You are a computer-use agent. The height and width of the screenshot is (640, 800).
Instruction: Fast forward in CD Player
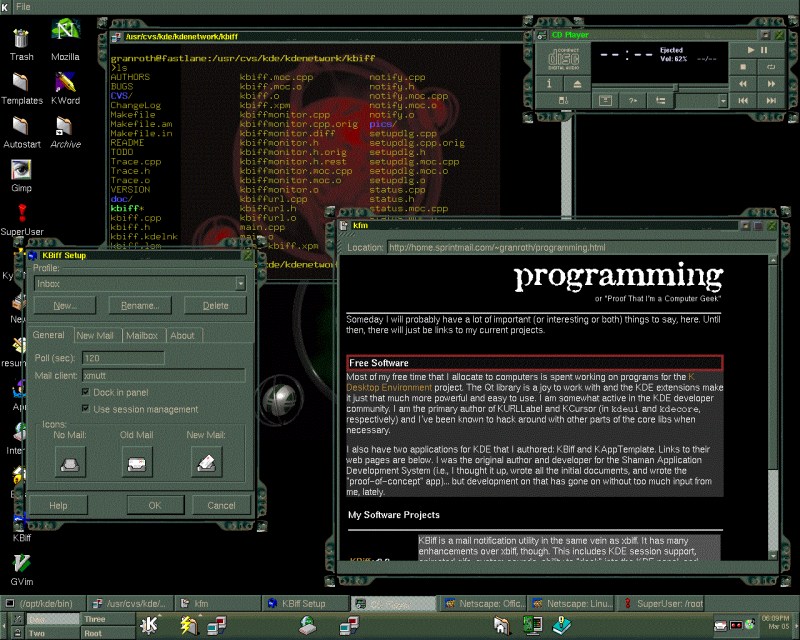click(771, 84)
